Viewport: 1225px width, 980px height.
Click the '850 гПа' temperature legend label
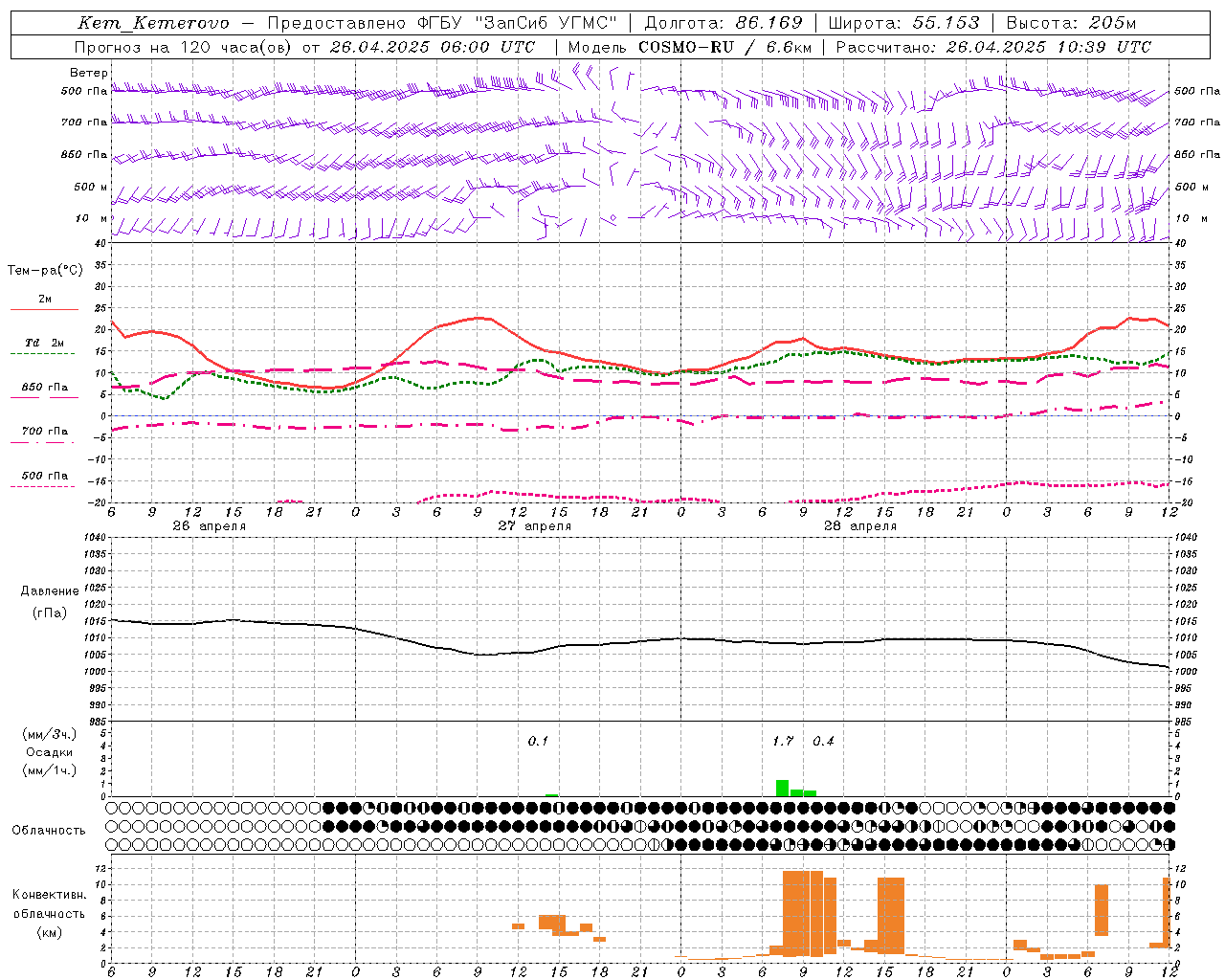(x=44, y=388)
